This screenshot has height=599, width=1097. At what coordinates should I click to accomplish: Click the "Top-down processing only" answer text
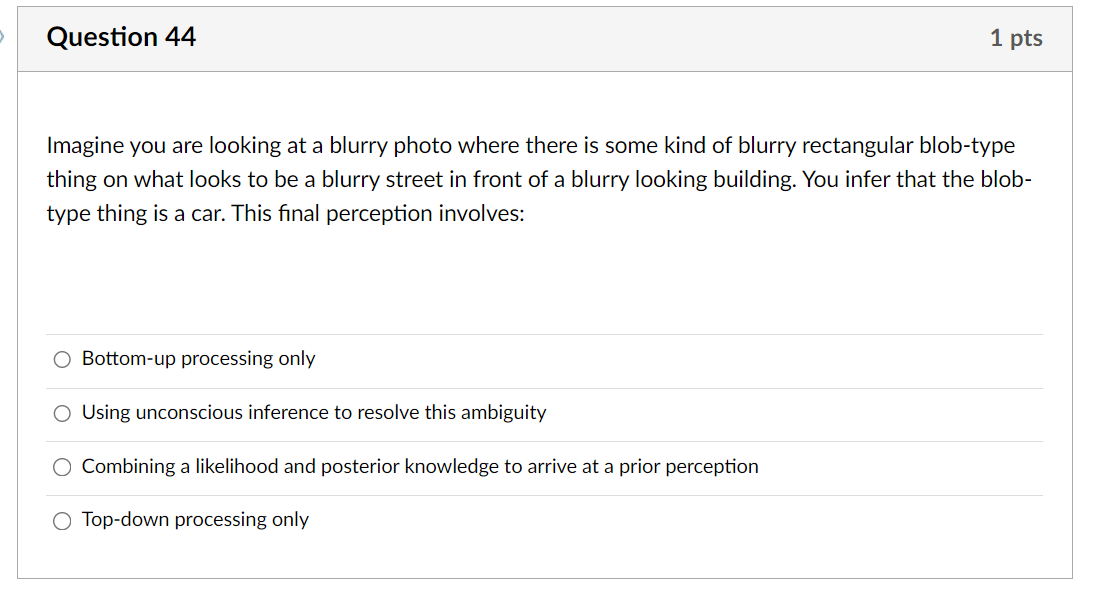tap(195, 519)
